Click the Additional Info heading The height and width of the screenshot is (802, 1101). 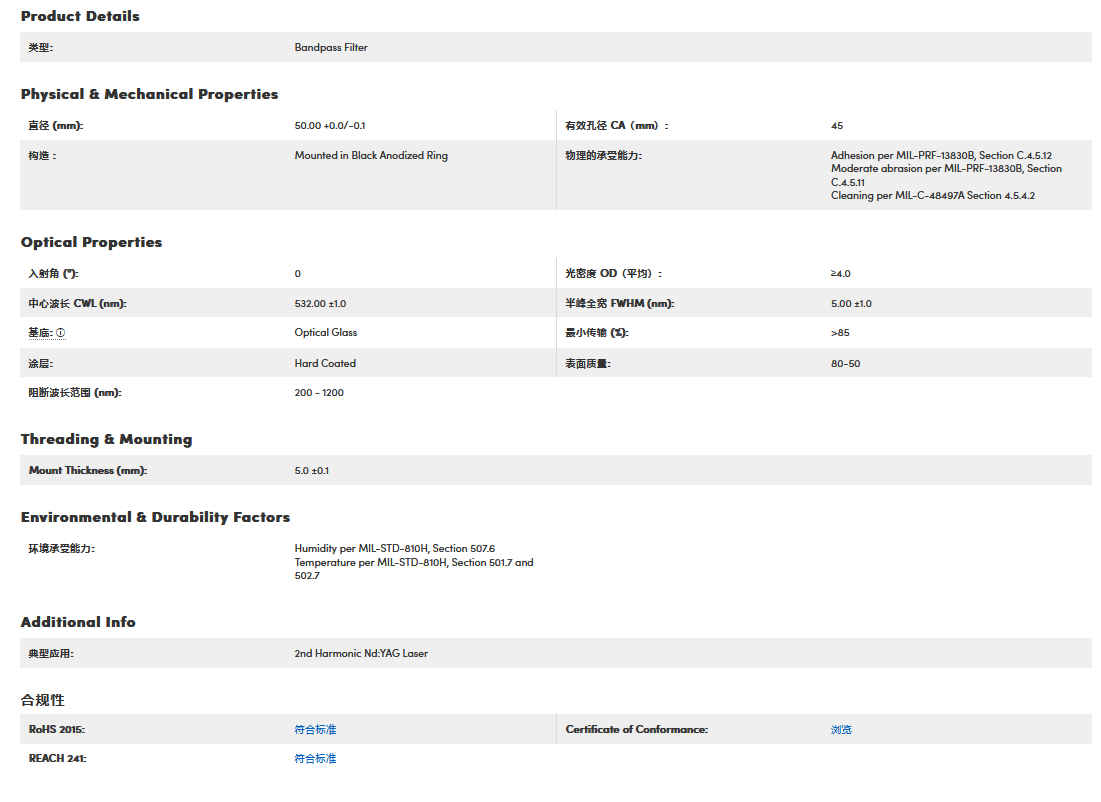78,622
